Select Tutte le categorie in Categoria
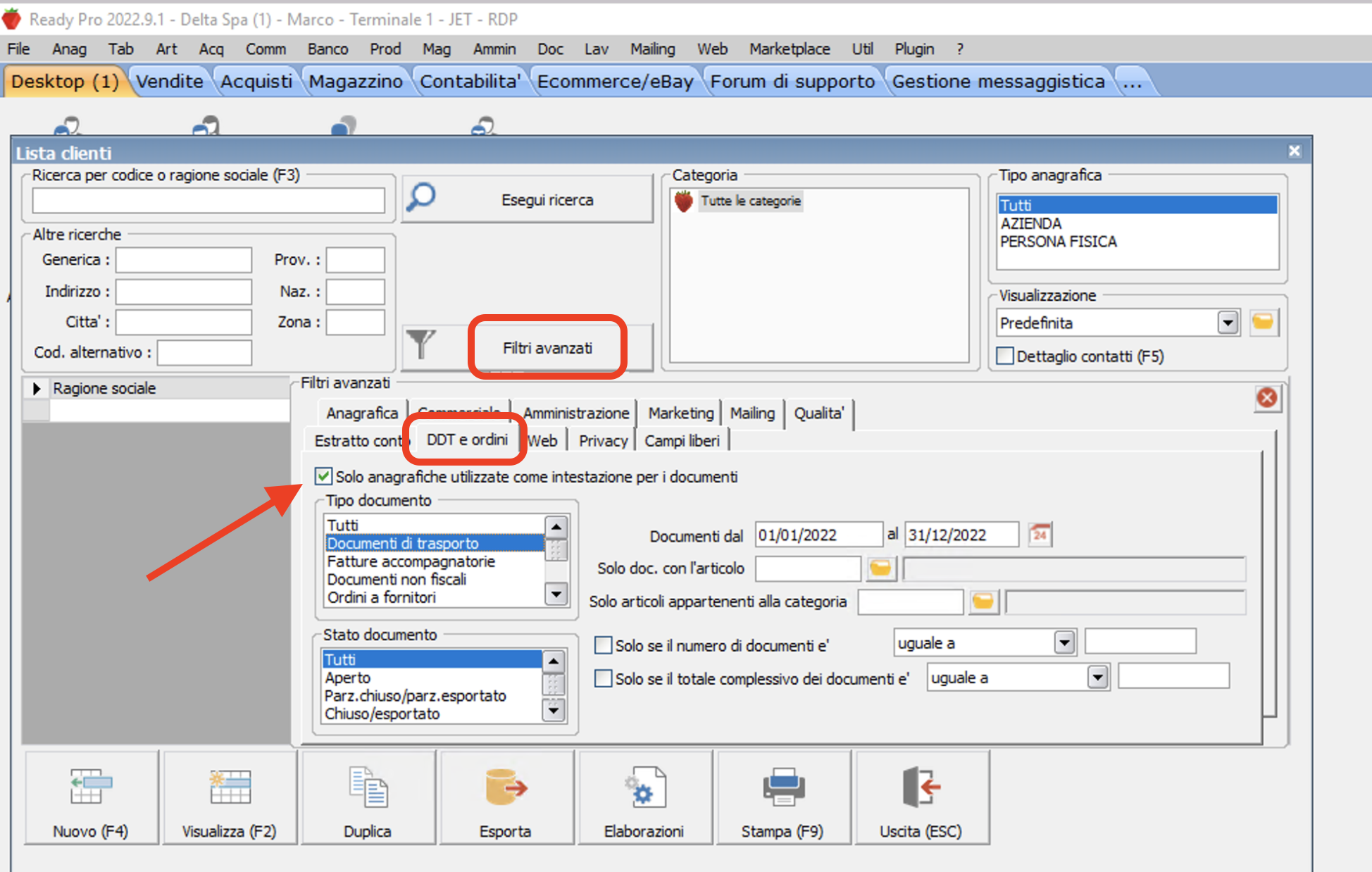 [x=751, y=201]
